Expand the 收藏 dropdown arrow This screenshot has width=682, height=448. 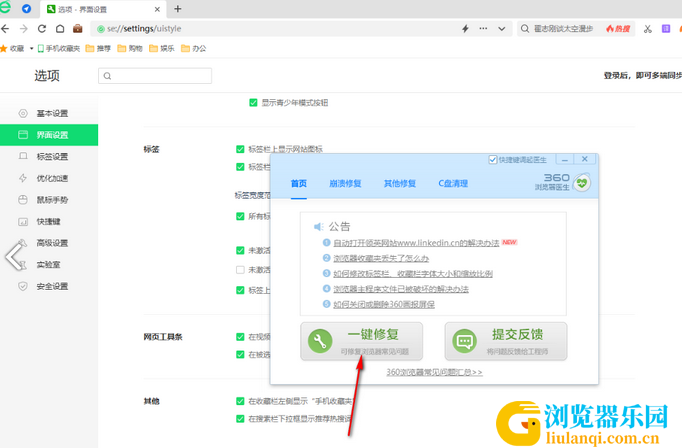click(x=31, y=48)
